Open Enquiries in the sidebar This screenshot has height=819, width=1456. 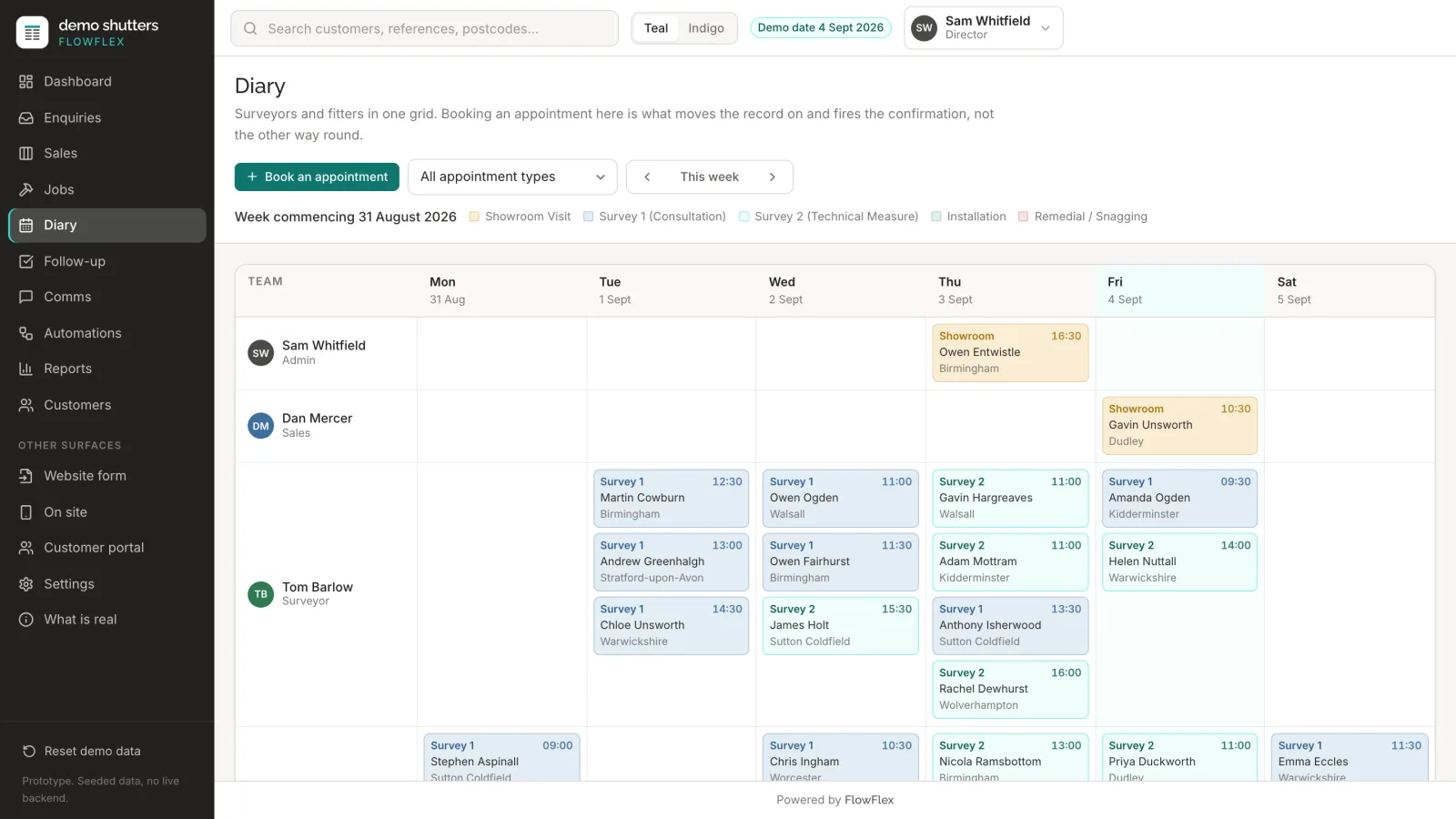[x=107, y=118]
